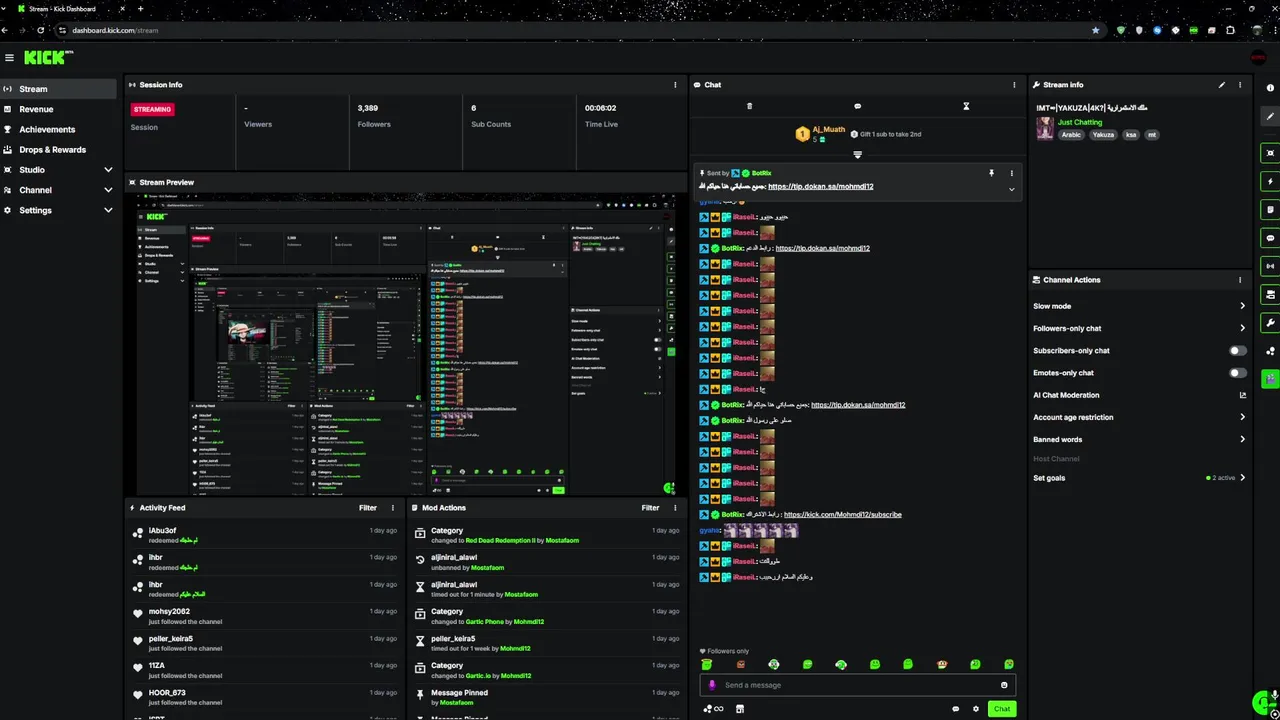Click the broadcast signal icon in right sidebar
This screenshot has height=720, width=1280.
coord(1270,266)
